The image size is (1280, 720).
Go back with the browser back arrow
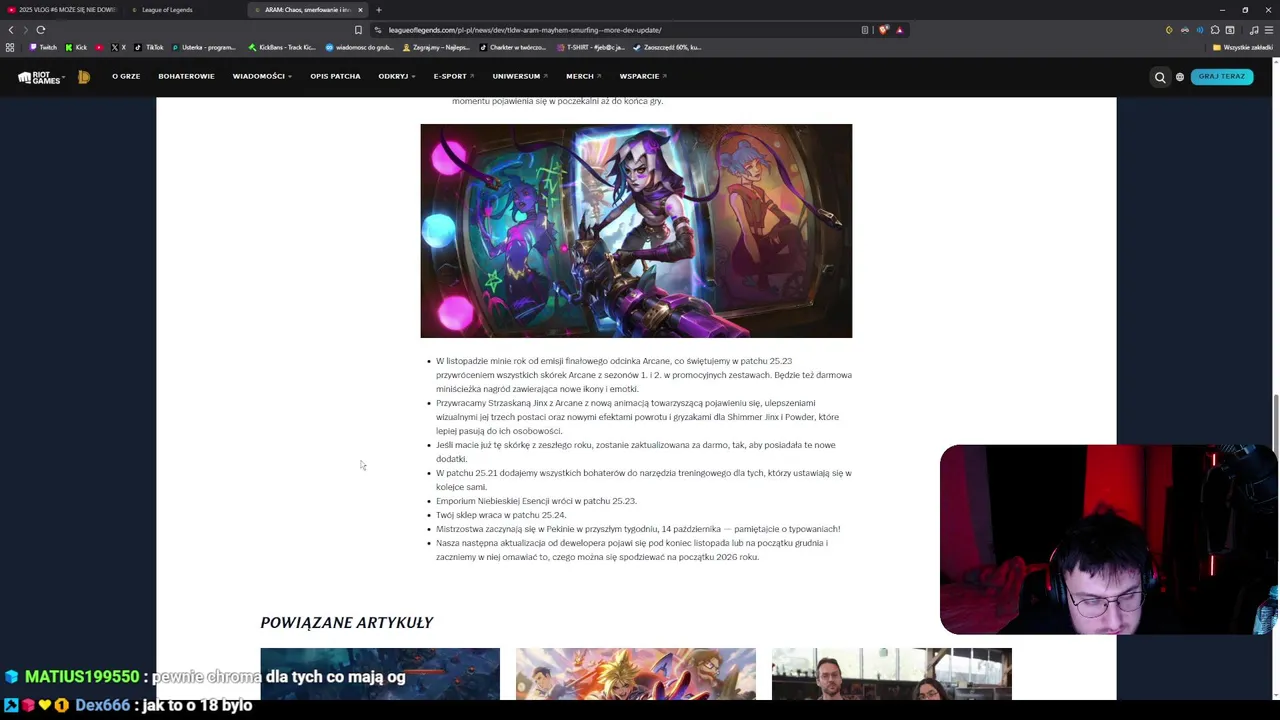(x=11, y=30)
